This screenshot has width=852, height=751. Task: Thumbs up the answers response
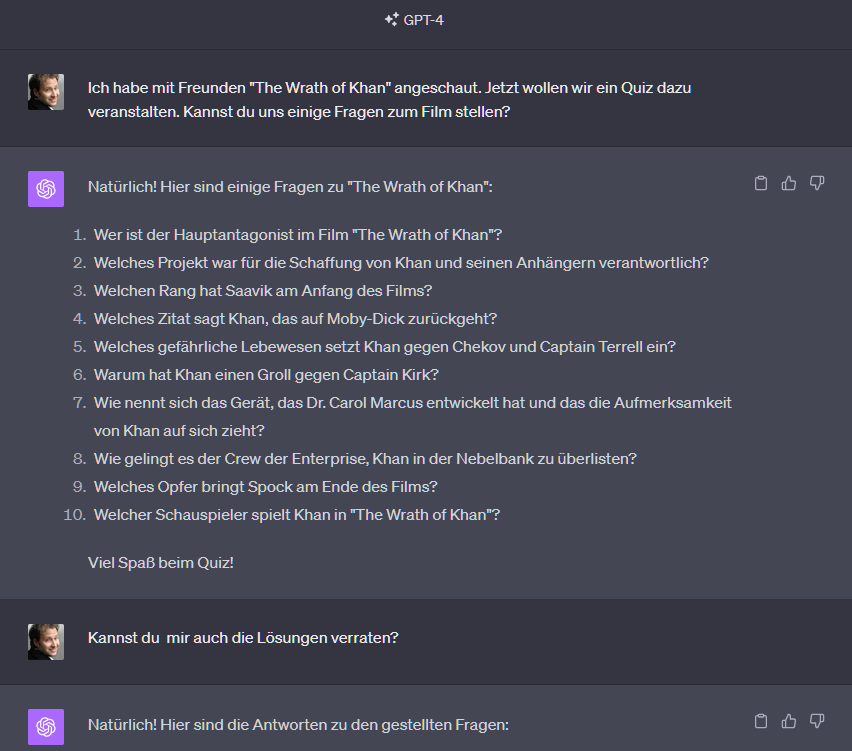click(789, 721)
